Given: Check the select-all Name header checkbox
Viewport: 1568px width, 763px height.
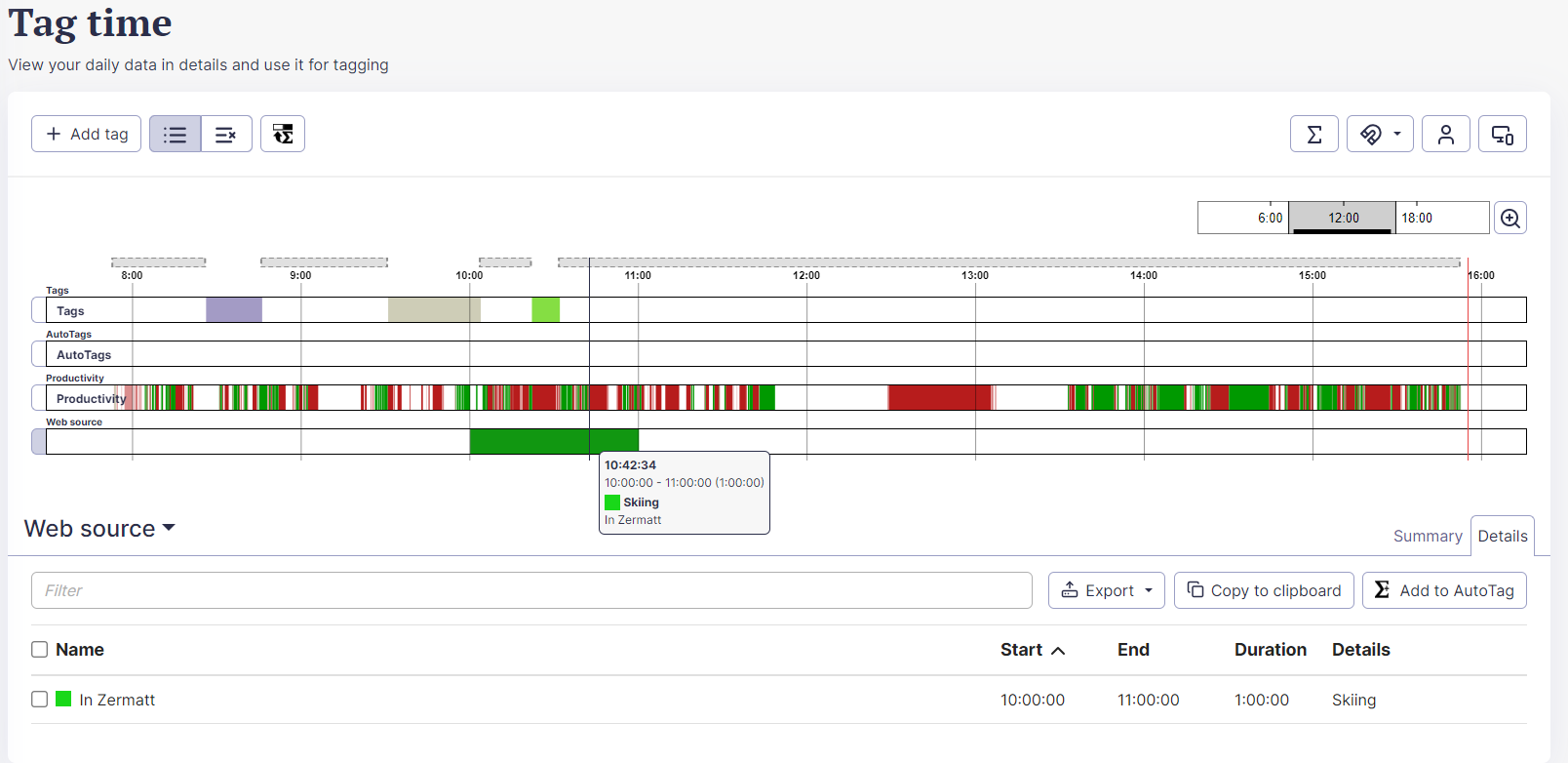Looking at the screenshot, I should pos(40,650).
